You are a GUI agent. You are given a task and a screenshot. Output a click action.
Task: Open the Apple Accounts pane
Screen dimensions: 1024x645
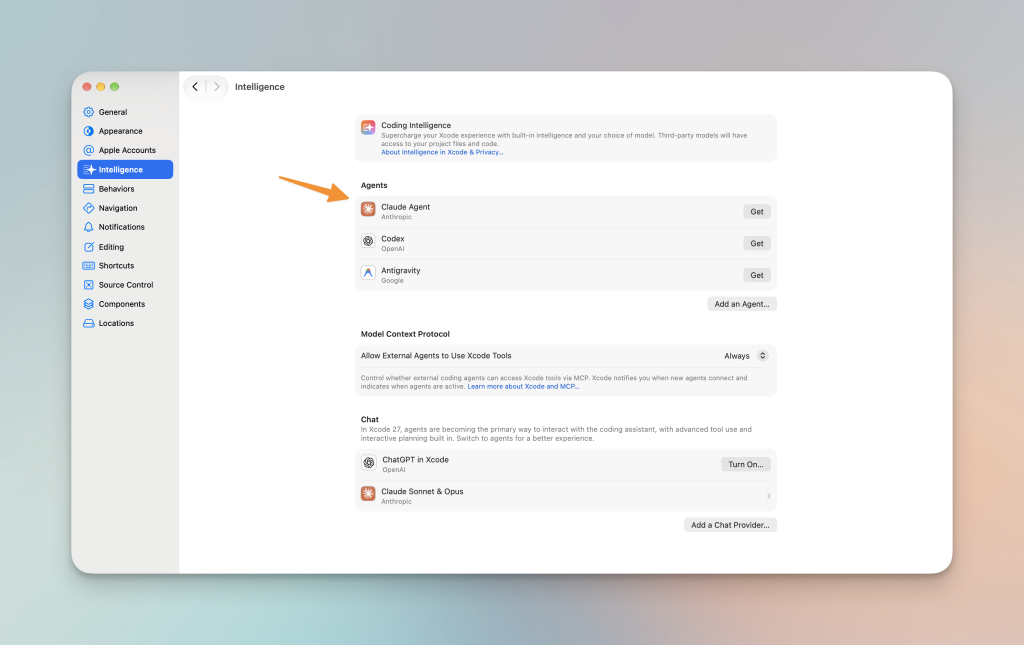click(125, 150)
